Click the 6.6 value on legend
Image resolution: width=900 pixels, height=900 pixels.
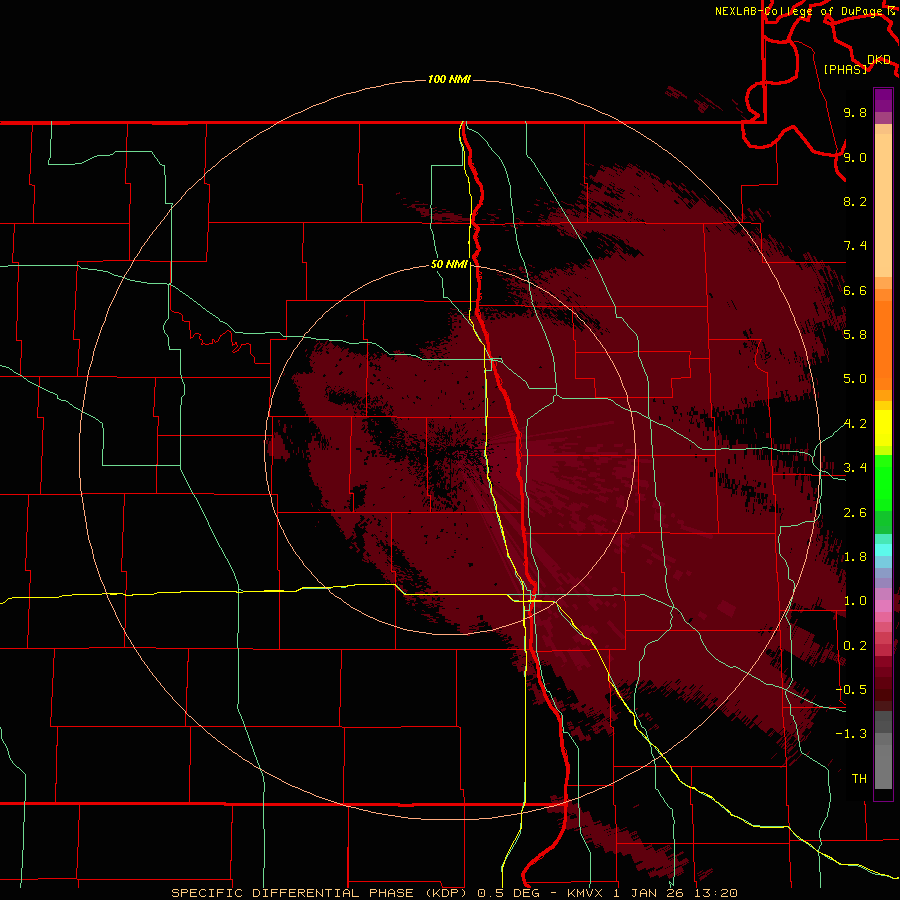[855, 290]
